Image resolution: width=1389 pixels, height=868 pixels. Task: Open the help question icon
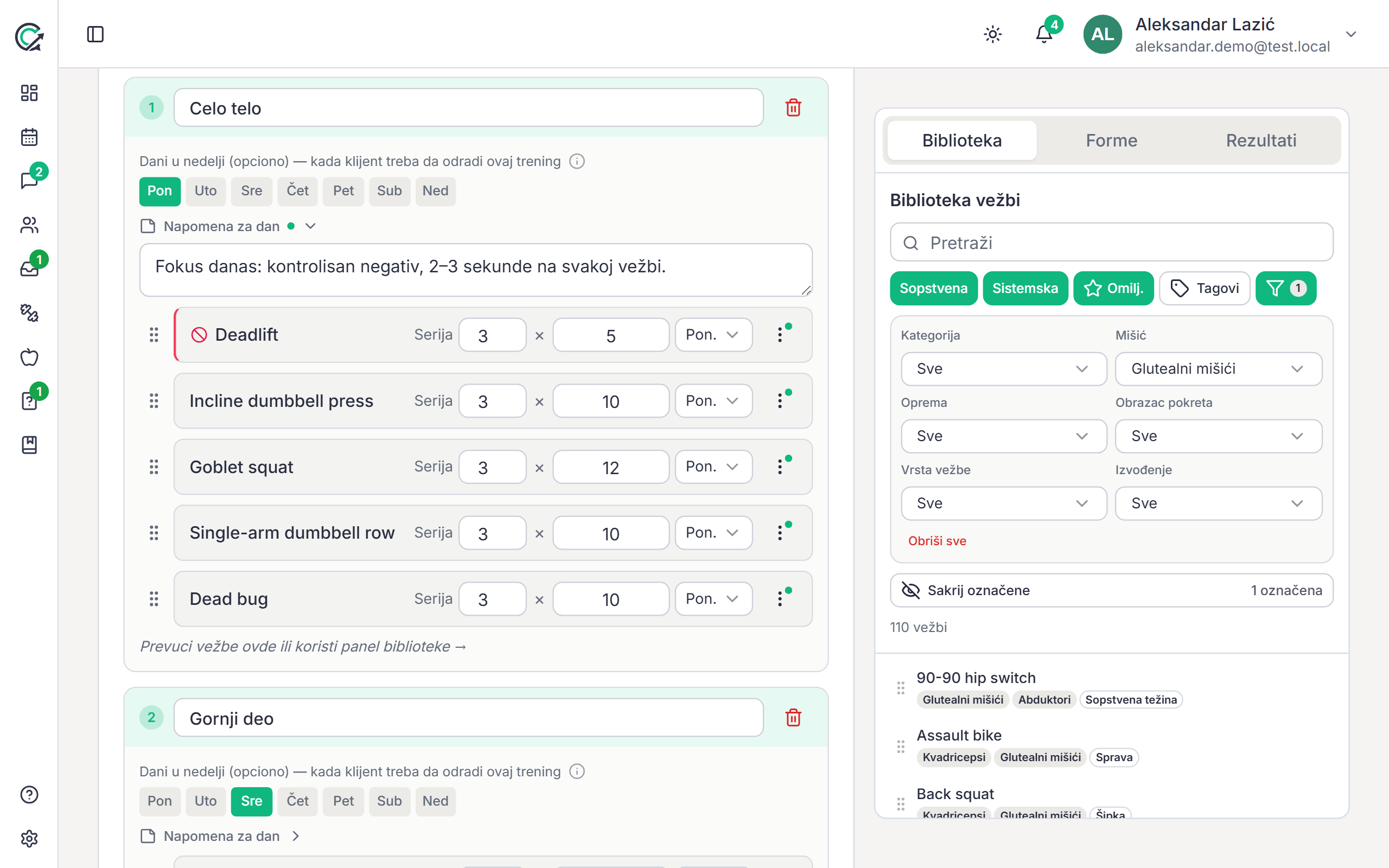click(x=29, y=795)
